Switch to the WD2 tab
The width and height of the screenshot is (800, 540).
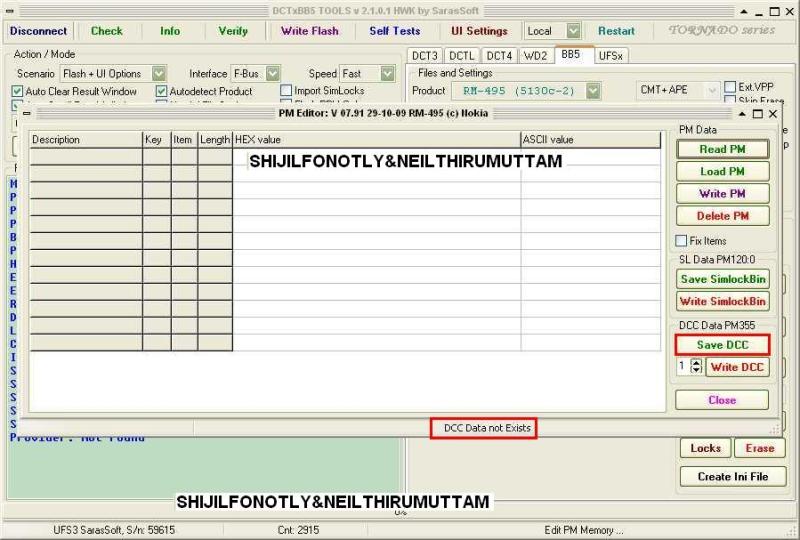(x=536, y=56)
